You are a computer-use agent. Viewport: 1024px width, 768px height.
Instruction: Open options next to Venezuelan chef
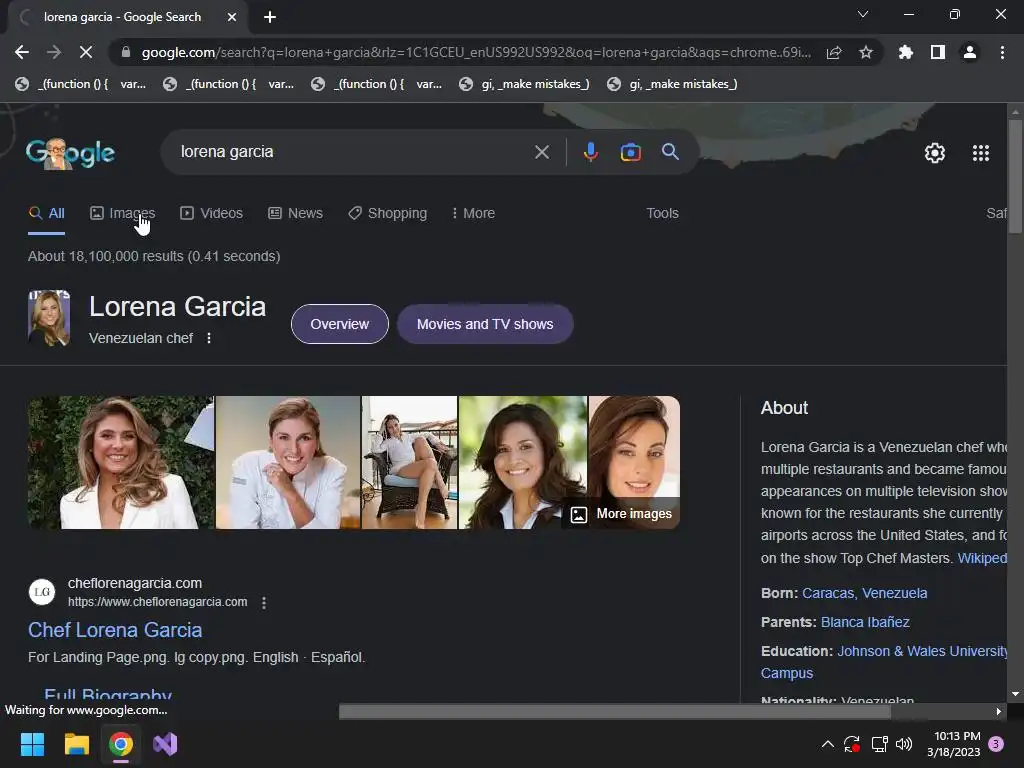[x=209, y=338]
